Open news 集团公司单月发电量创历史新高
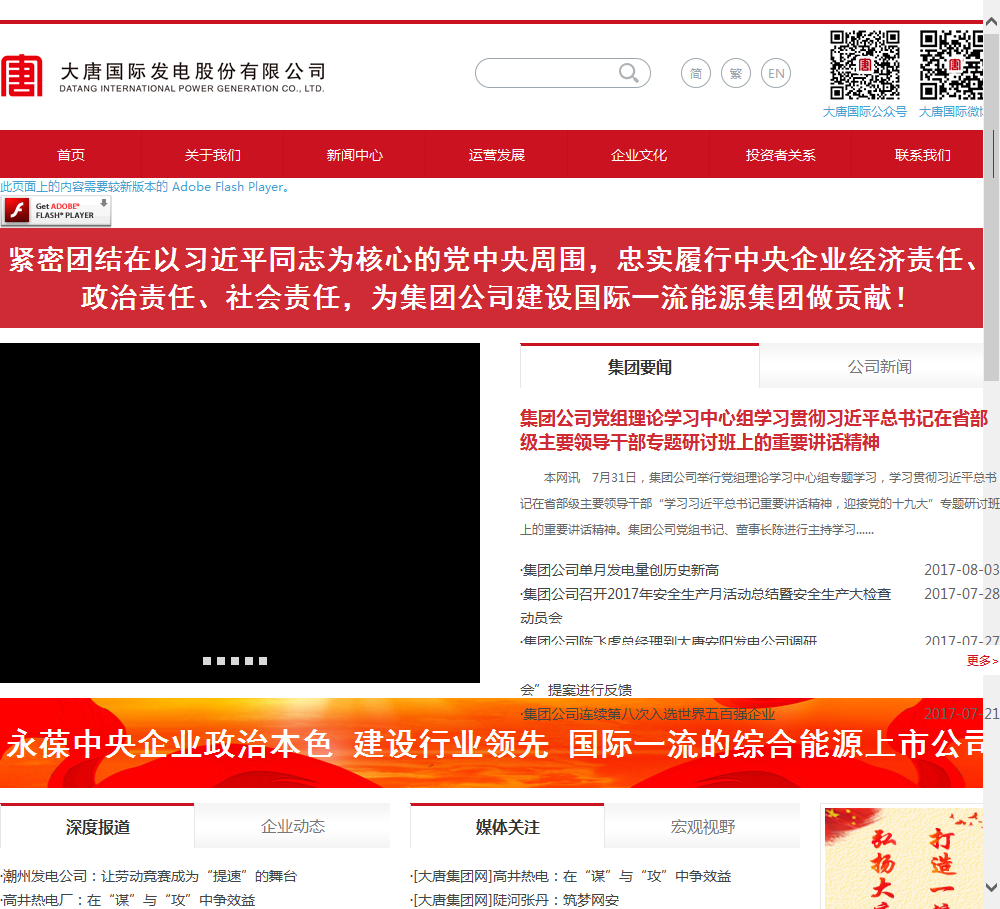 click(x=621, y=570)
